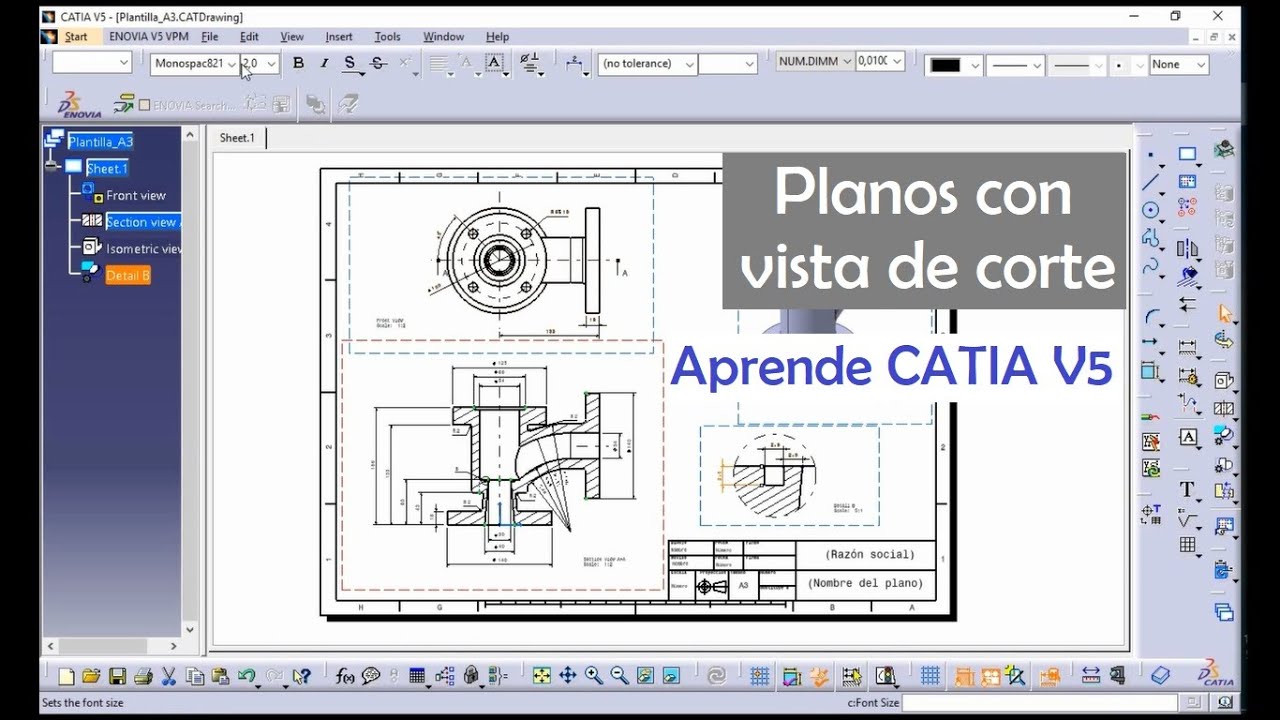
Task: Click the Roughness Symbol icon
Action: click(1187, 518)
